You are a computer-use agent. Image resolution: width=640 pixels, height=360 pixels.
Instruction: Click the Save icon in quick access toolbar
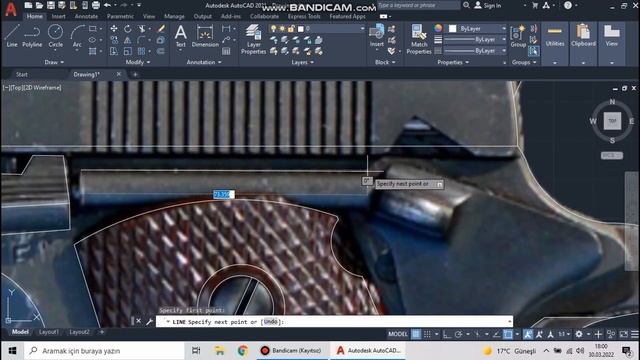pos(51,5)
